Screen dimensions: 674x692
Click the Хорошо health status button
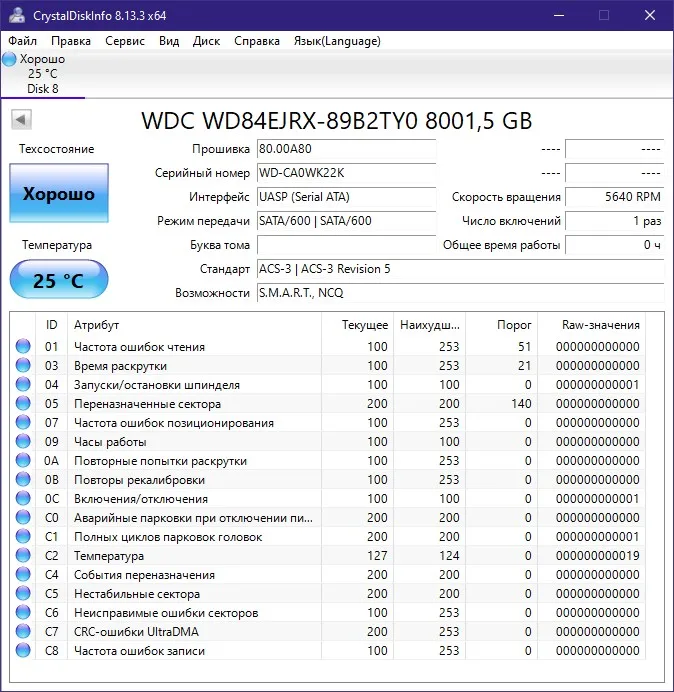59,193
